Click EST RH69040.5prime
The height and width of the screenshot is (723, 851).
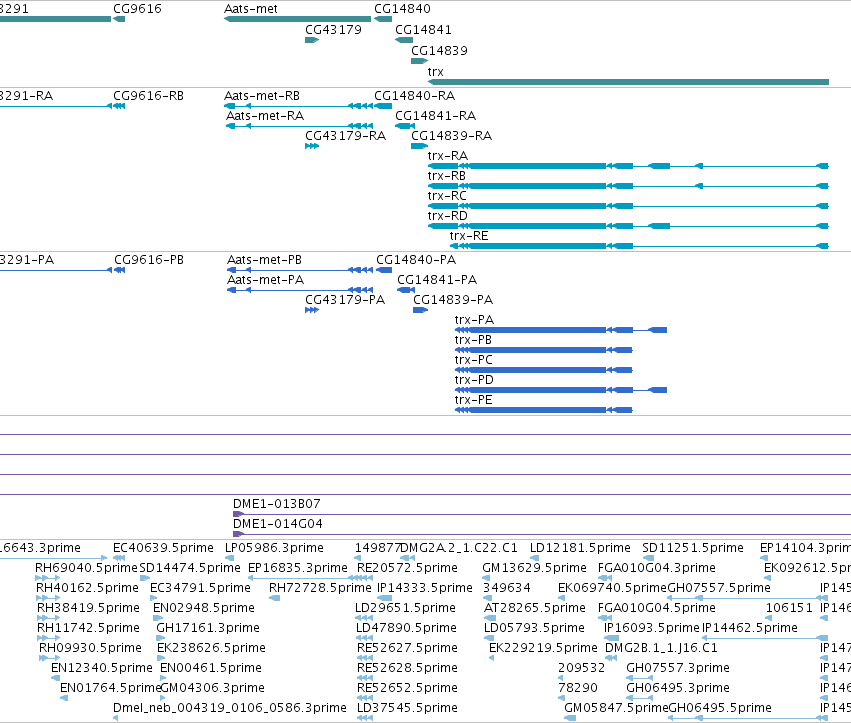(x=86, y=568)
